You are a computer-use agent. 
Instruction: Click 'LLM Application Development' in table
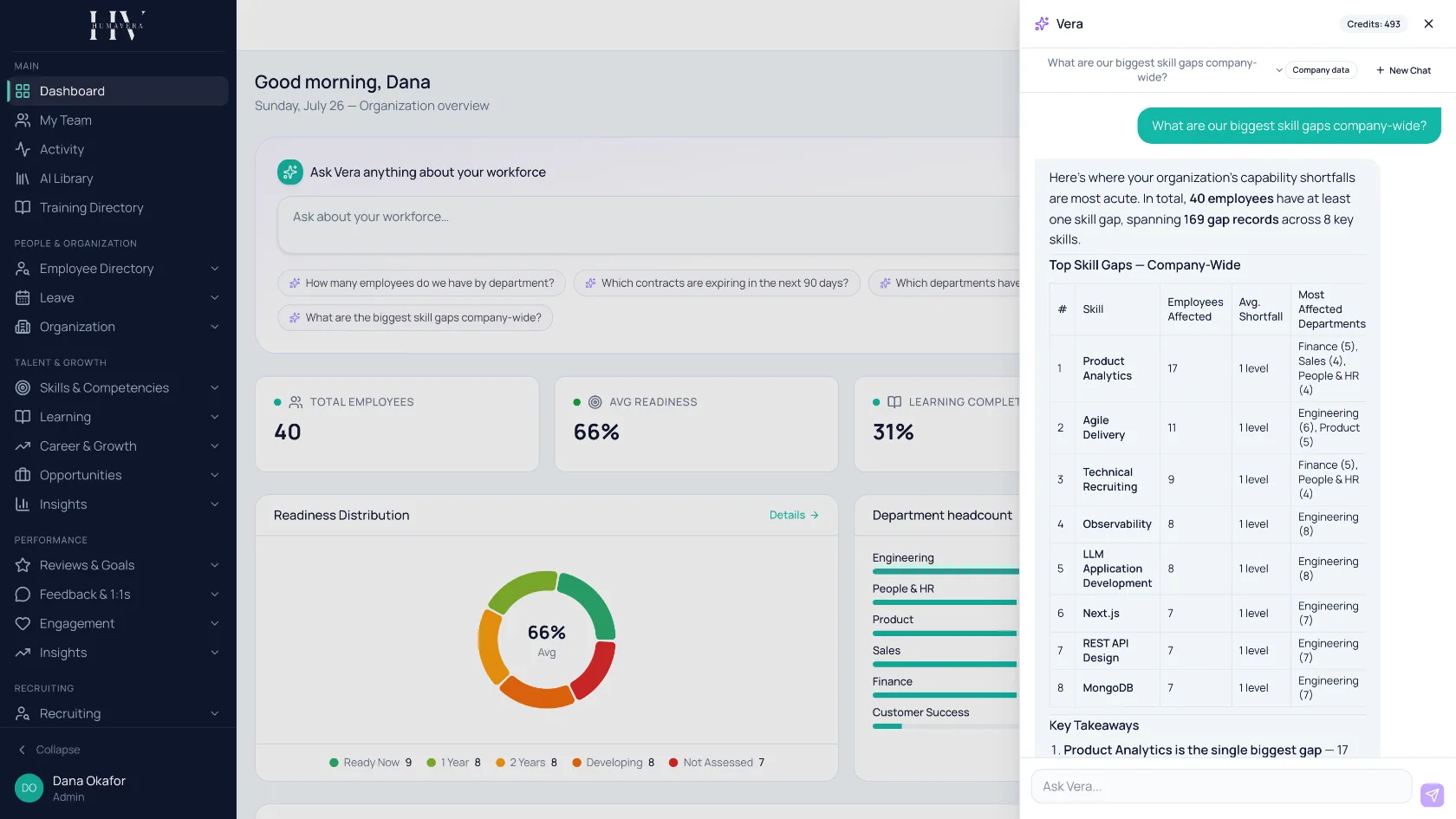click(1117, 569)
